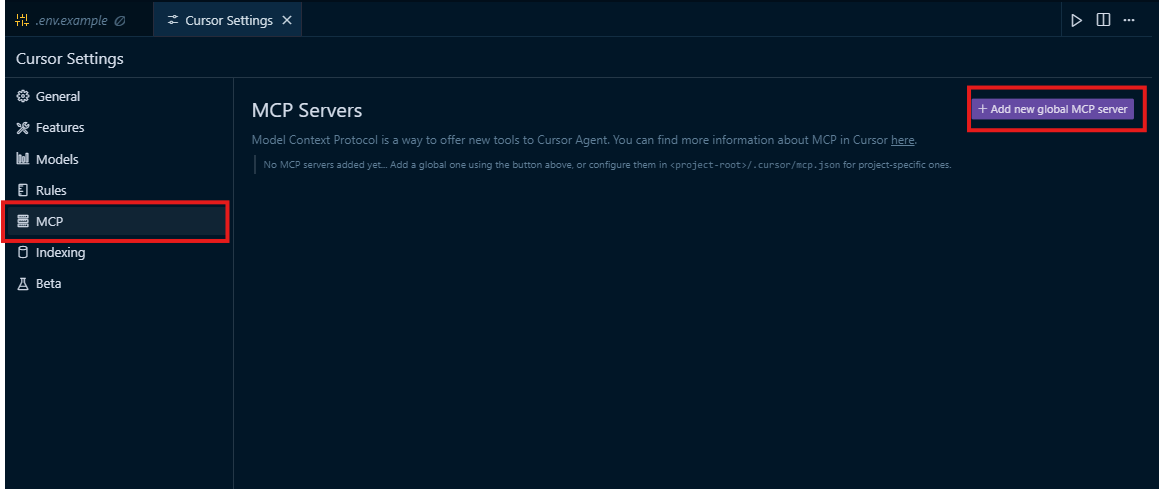
Task: Click the 'No MCP servers added yet' message
Action: pos(607,165)
